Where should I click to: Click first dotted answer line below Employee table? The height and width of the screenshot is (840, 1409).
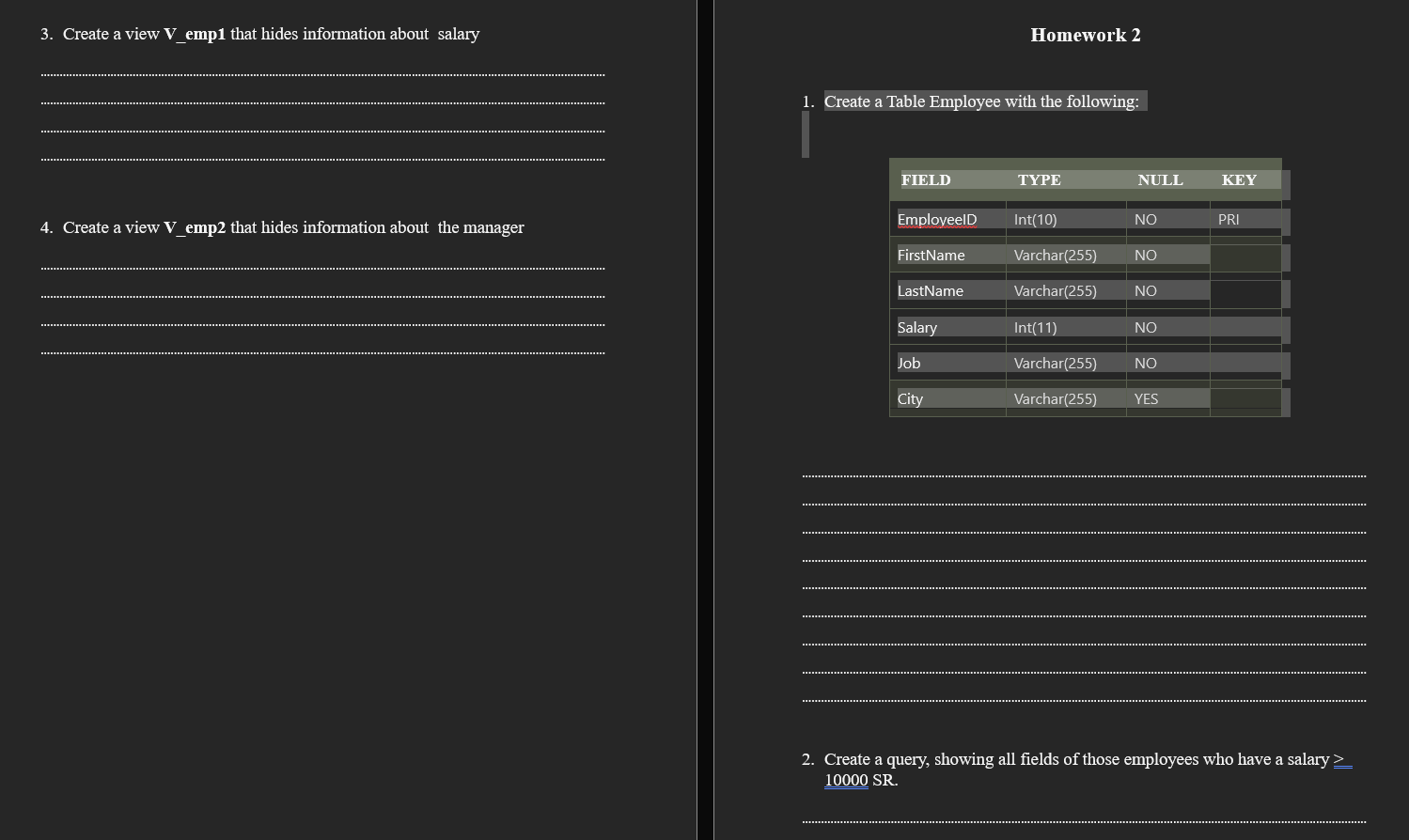(1084, 476)
